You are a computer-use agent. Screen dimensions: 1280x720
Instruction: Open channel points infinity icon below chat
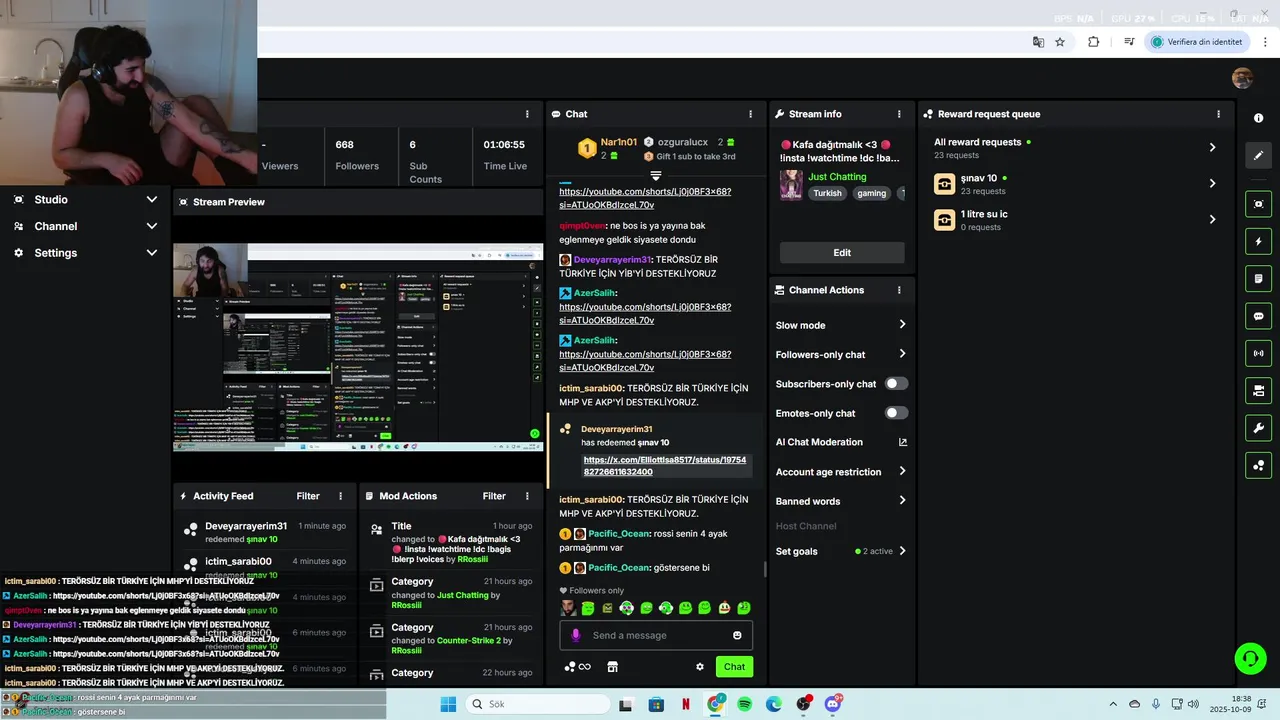point(578,667)
